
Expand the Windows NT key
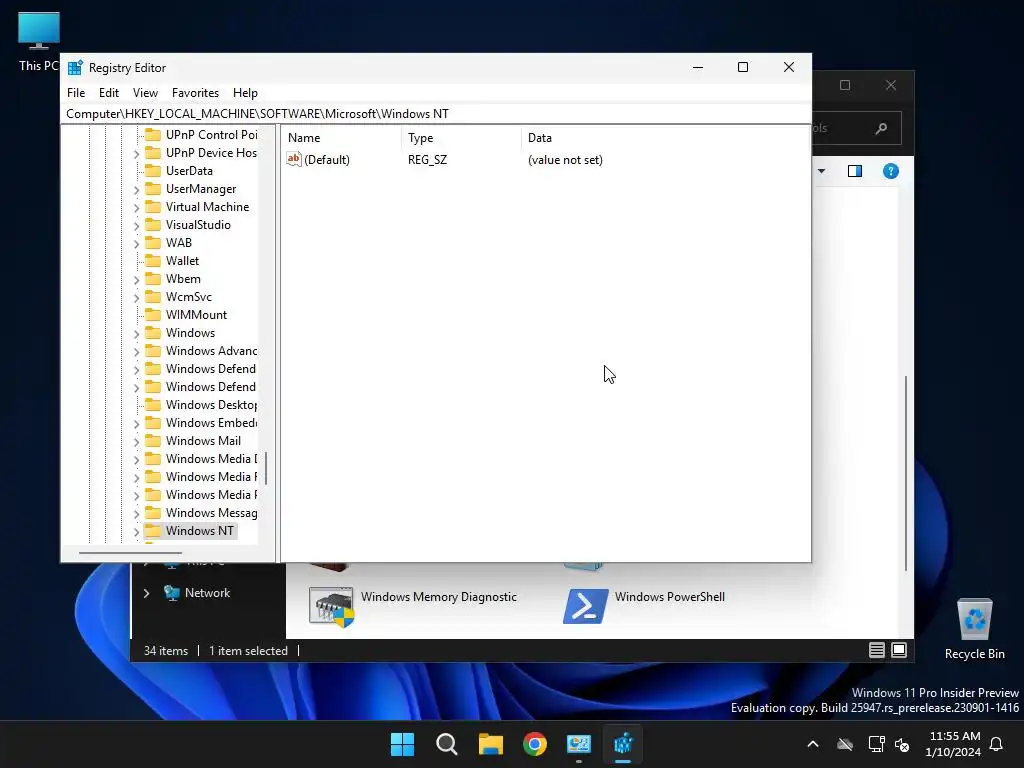click(136, 532)
